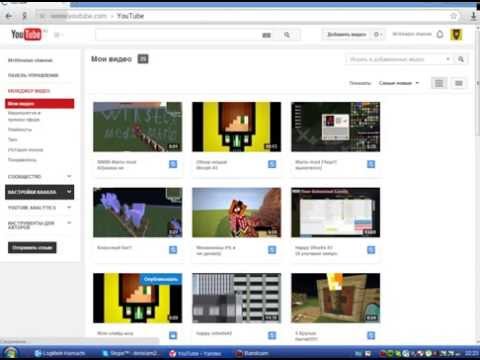
Task: Click the YouTube logo
Action: [26, 34]
